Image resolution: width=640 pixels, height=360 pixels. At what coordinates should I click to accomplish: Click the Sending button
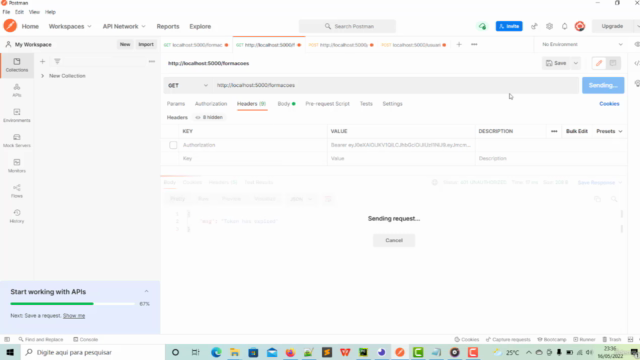(x=603, y=85)
